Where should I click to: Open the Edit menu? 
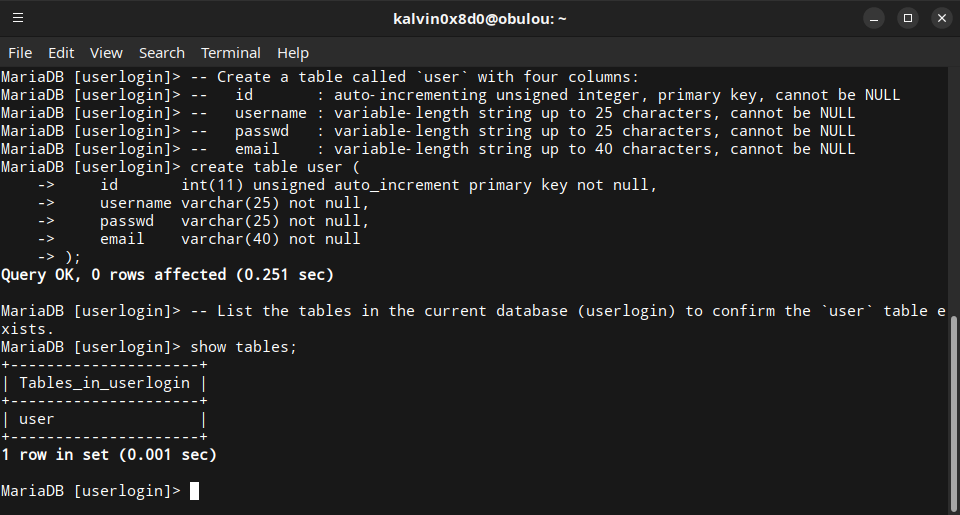[61, 53]
